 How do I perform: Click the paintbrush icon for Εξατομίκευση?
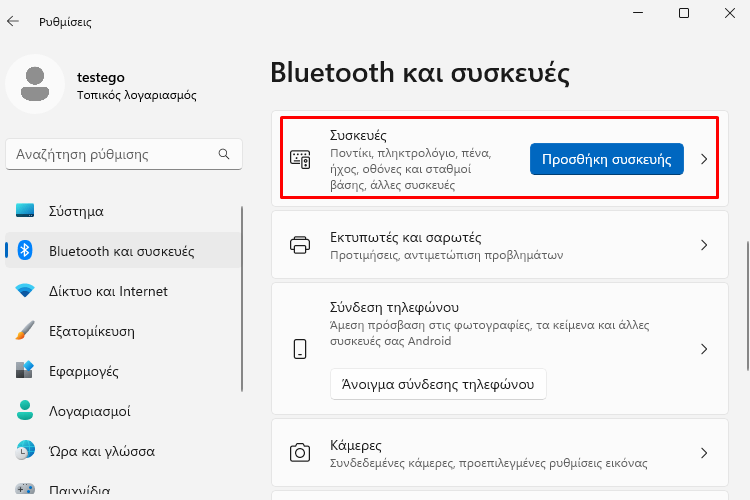(x=25, y=331)
